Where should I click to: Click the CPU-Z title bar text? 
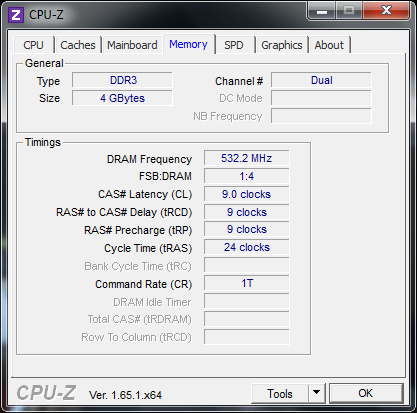[46, 15]
